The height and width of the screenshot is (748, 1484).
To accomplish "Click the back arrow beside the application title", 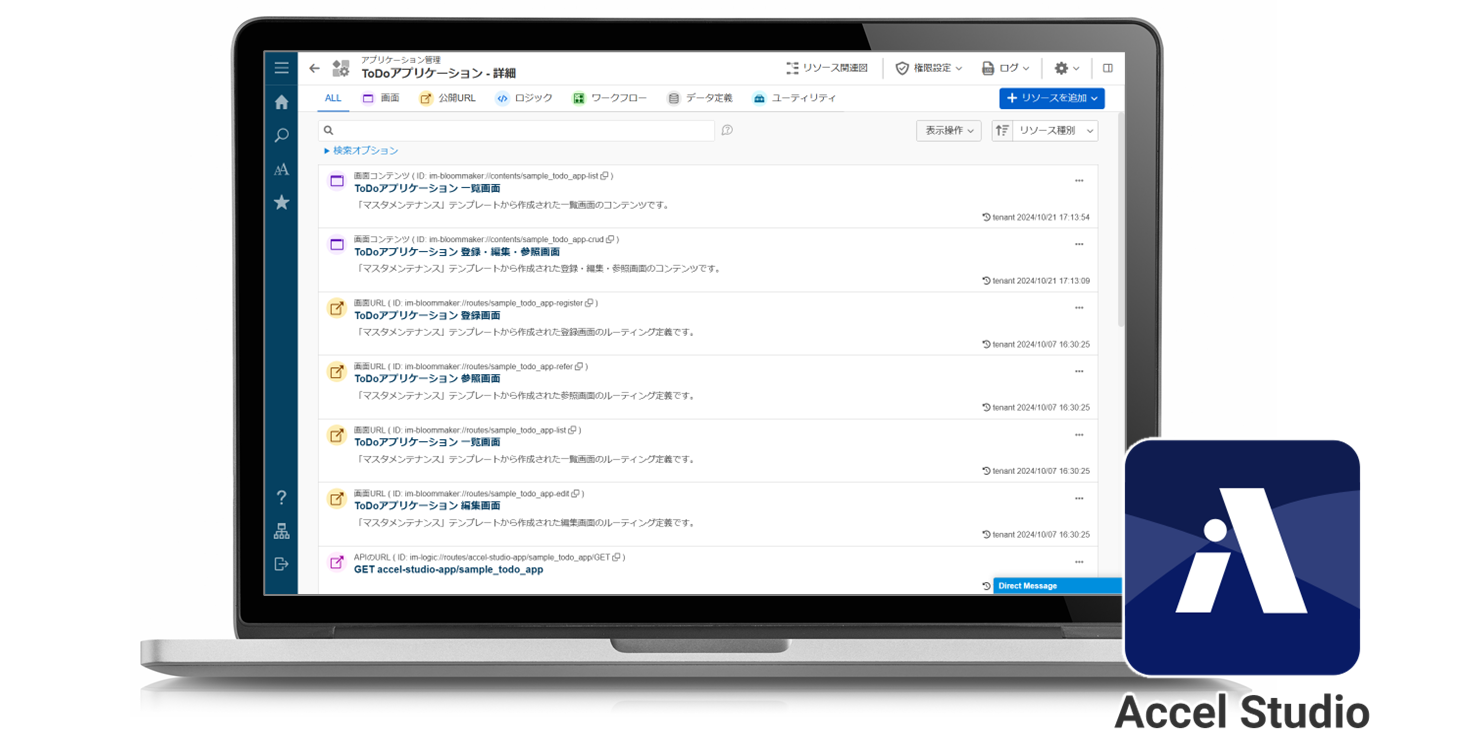I will (314, 68).
